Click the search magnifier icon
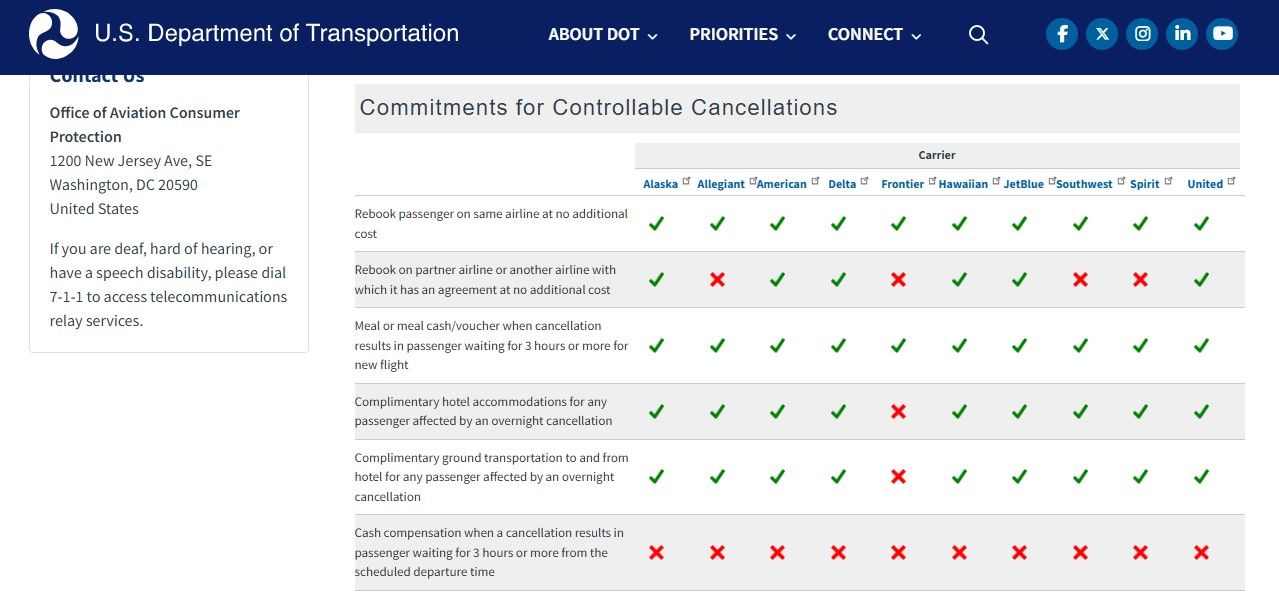1279x602 pixels. tap(978, 35)
